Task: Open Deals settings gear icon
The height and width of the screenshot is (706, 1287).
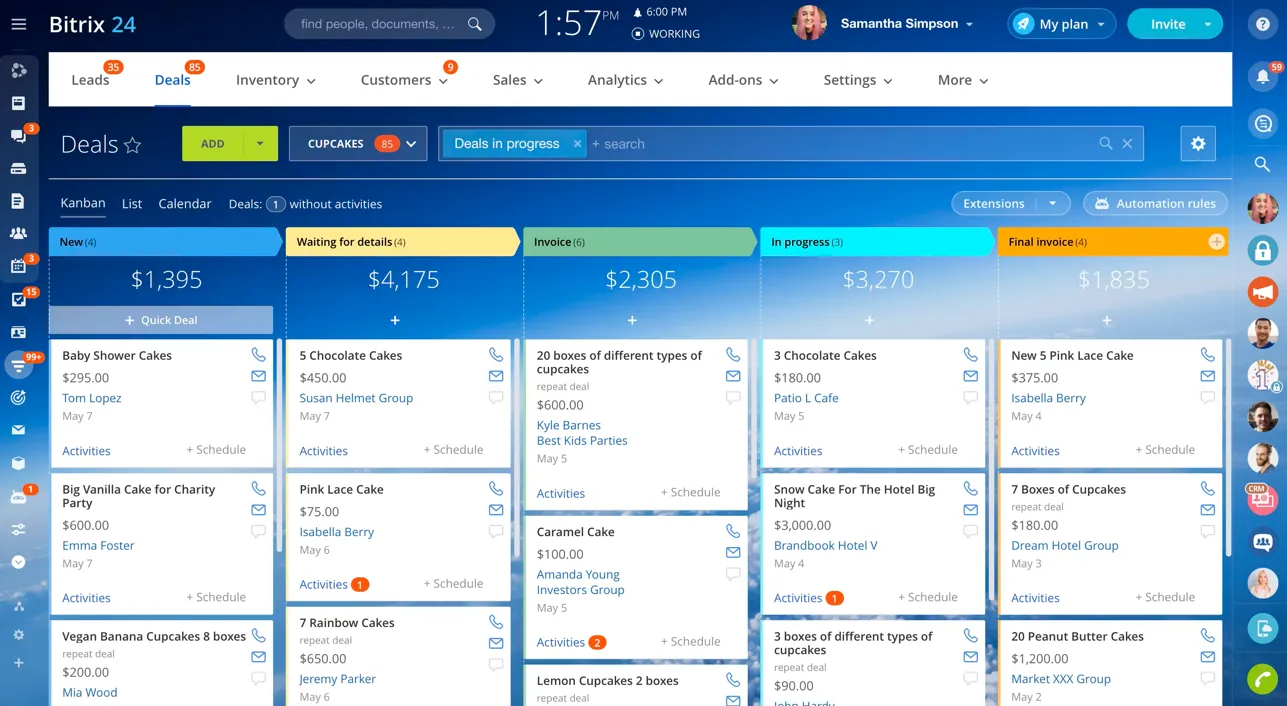Action: (1198, 144)
